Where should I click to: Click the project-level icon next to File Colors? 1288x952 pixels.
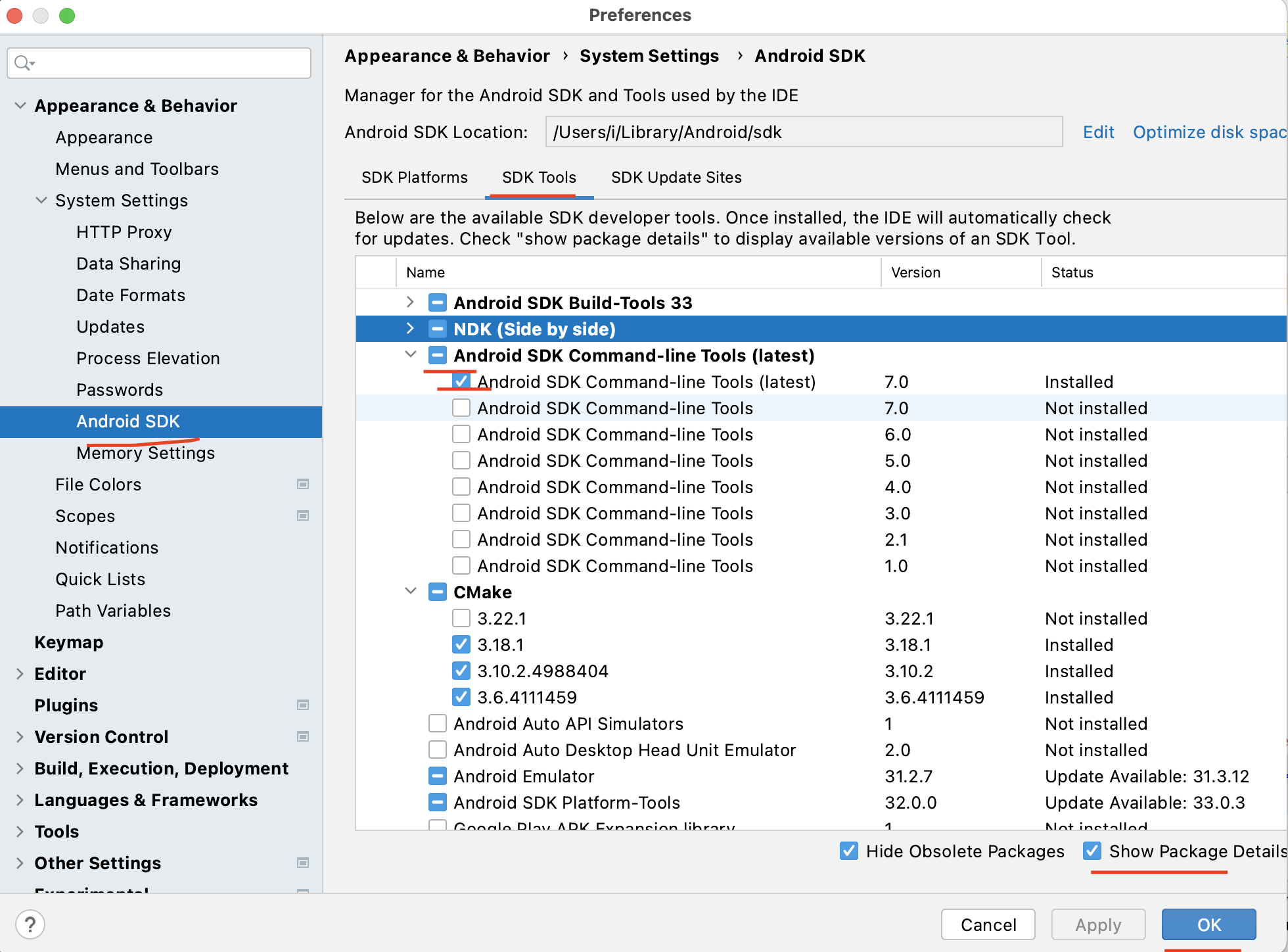(303, 485)
